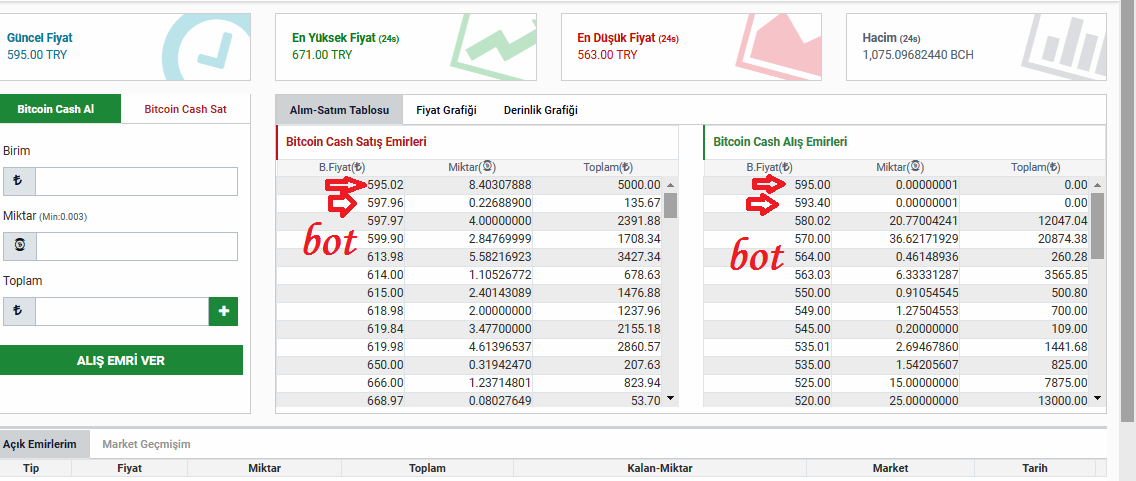Click the bar chart icon in Hacim card
Viewport: 1136px width, 481px height.
(x=1065, y=48)
